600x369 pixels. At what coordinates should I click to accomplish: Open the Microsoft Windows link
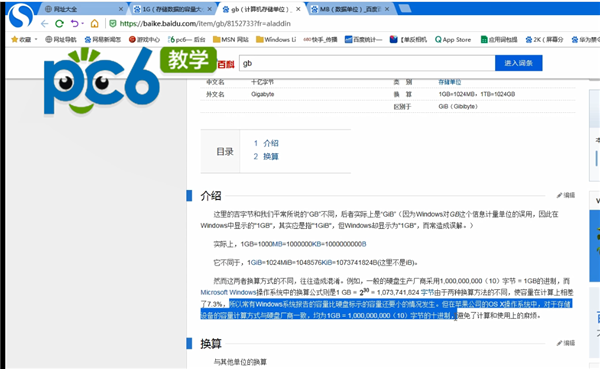[228, 292]
